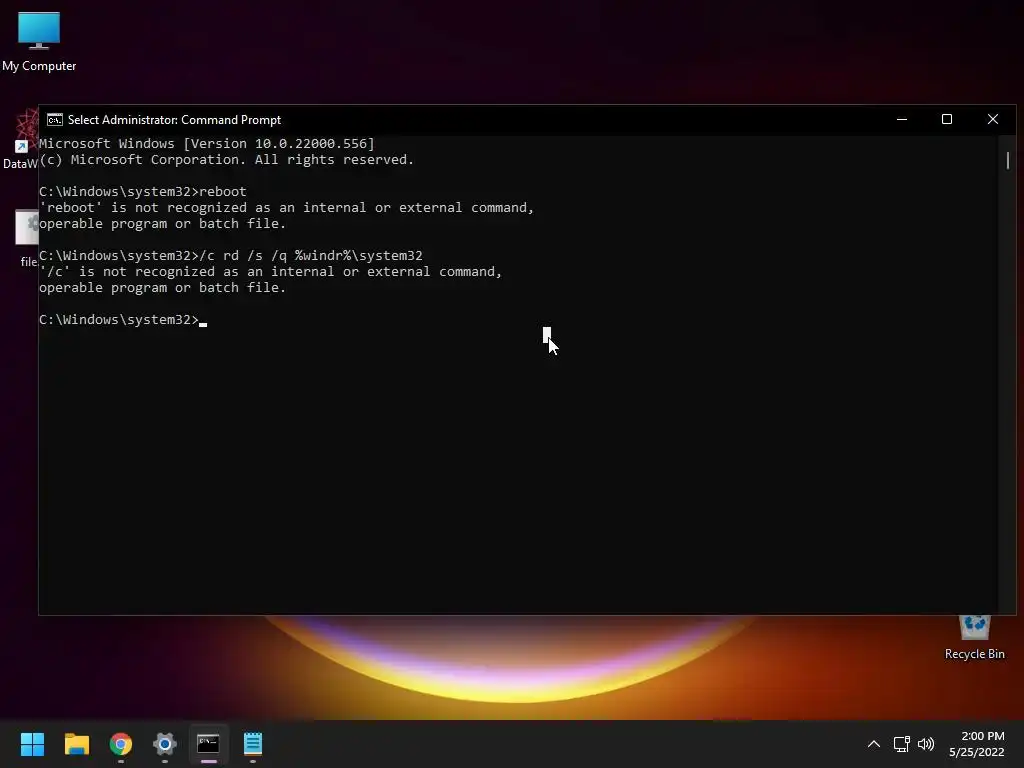Click the Microsoft Corporation copyright line
This screenshot has height=768, width=1024.
coord(226,160)
